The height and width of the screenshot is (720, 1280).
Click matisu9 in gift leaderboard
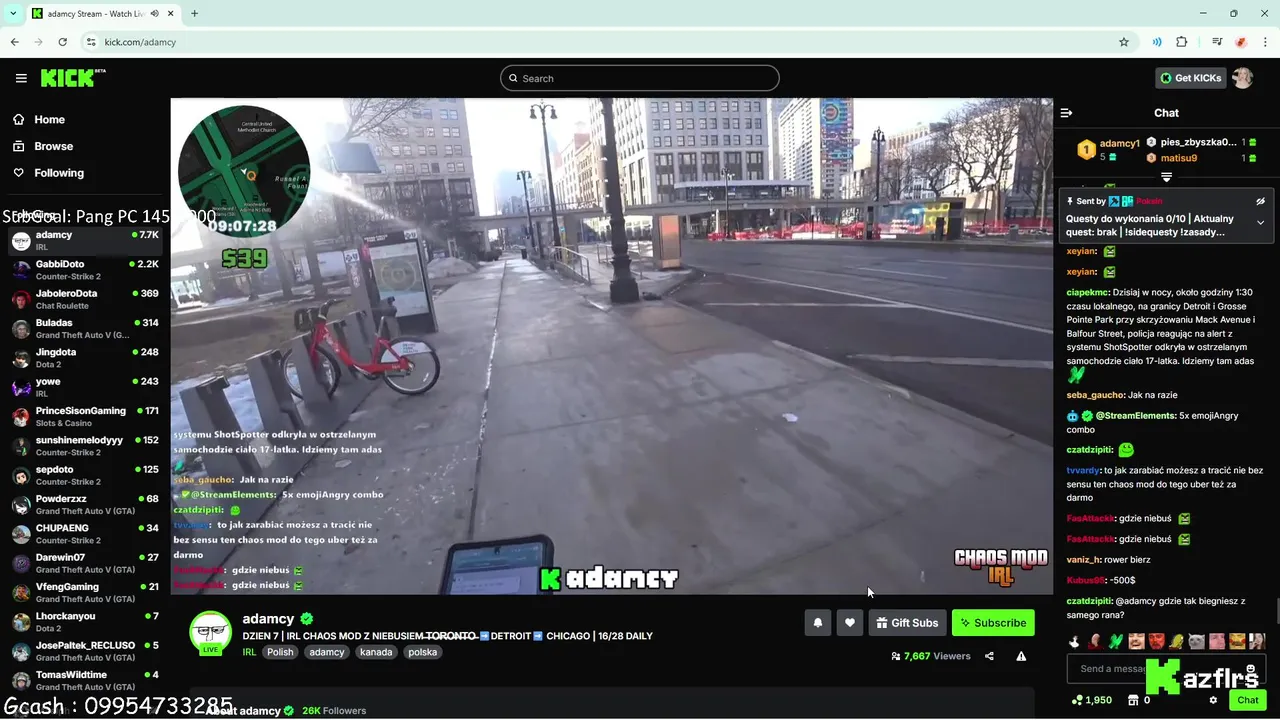pyautogui.click(x=1178, y=158)
